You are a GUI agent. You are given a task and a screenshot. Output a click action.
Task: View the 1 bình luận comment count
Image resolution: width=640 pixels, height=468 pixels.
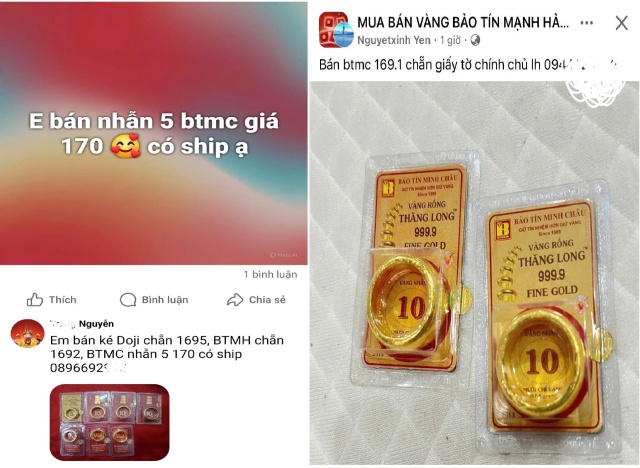point(270,275)
